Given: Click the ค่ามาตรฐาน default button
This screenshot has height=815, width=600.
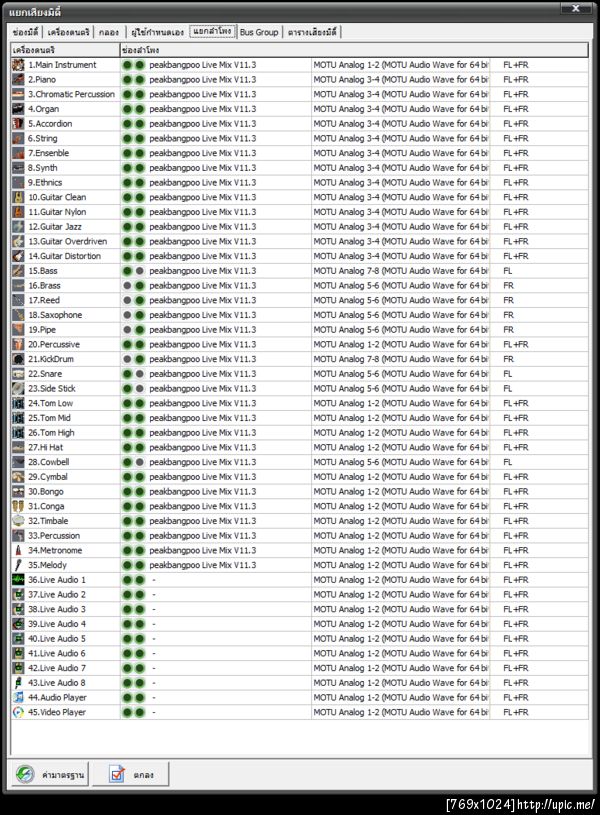Looking at the screenshot, I should [x=50, y=774].
